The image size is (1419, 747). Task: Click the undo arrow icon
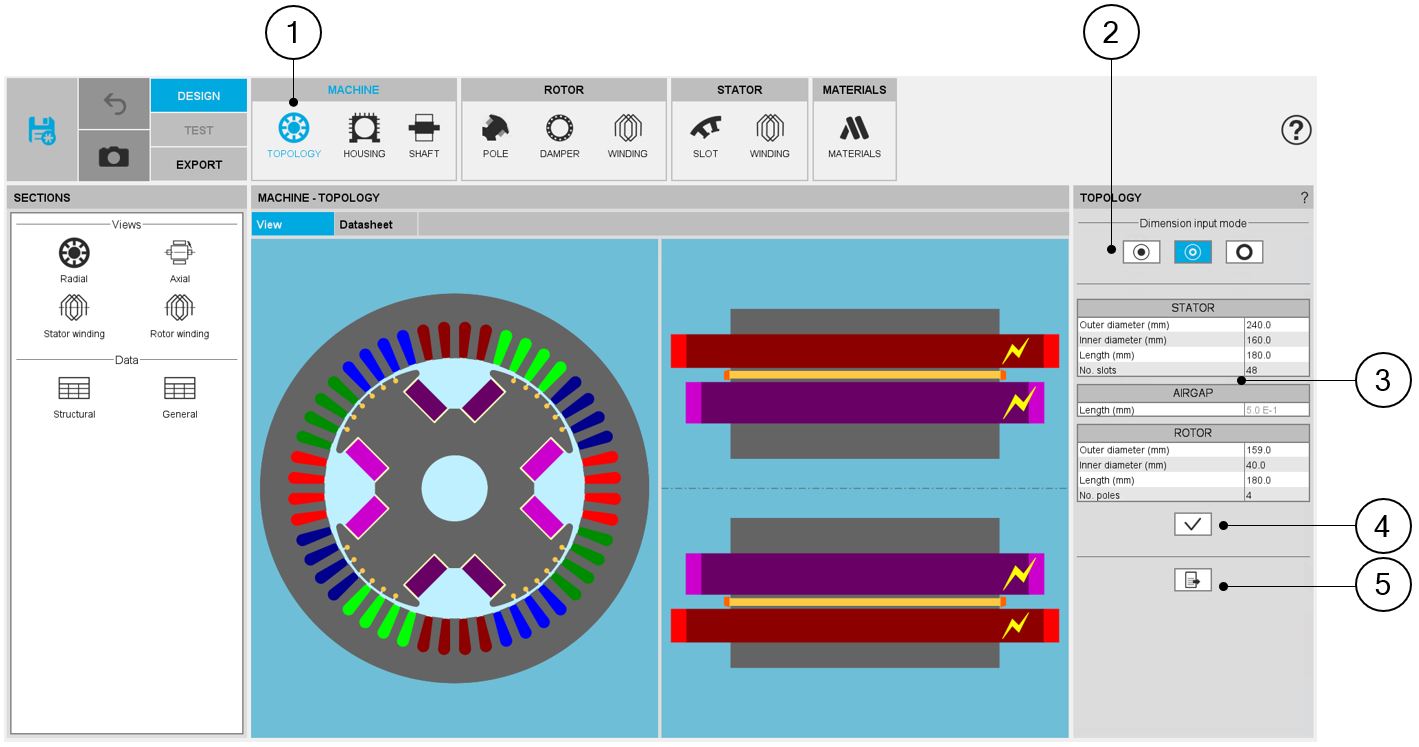[x=113, y=103]
